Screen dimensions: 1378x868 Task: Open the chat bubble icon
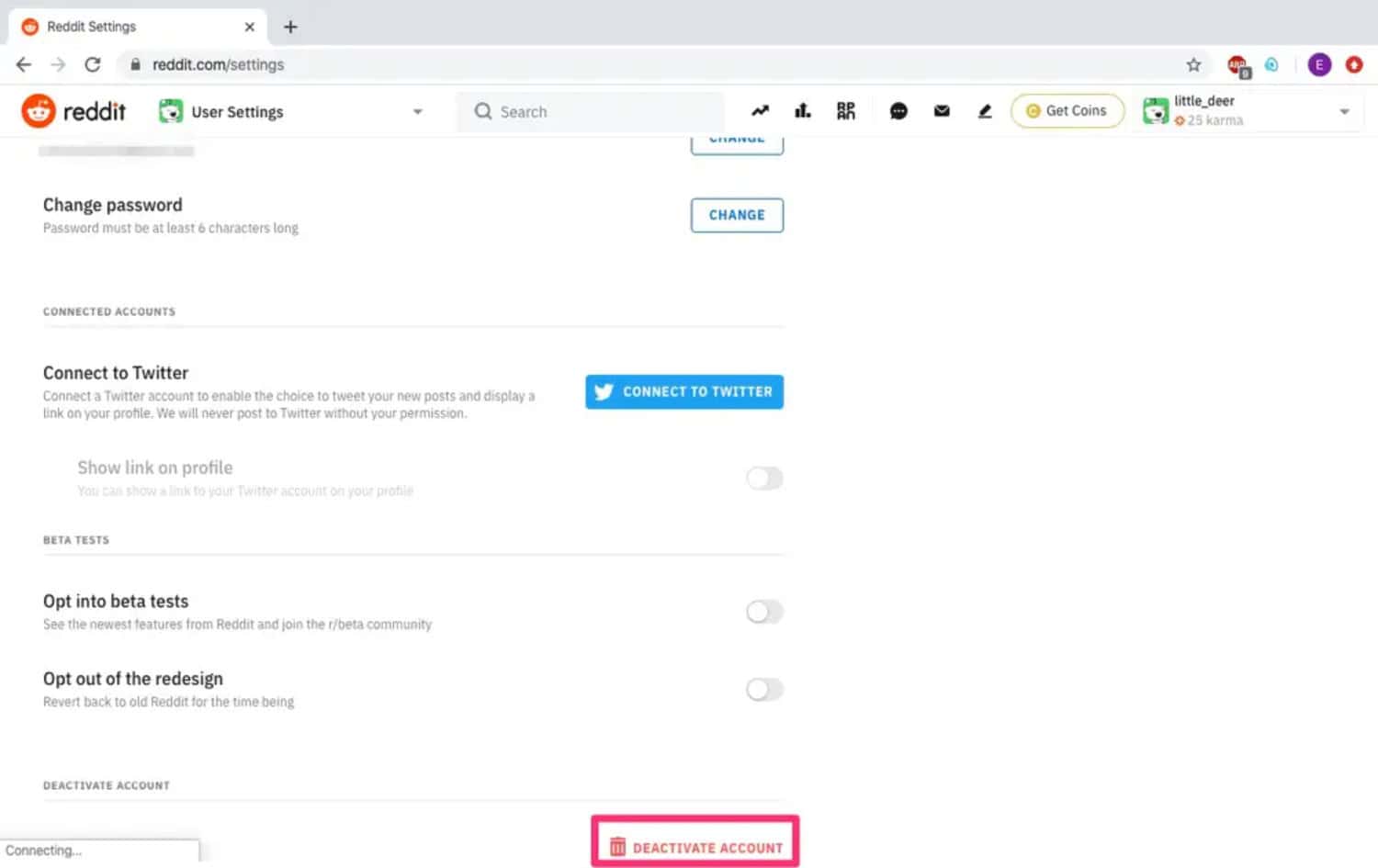[x=898, y=111]
